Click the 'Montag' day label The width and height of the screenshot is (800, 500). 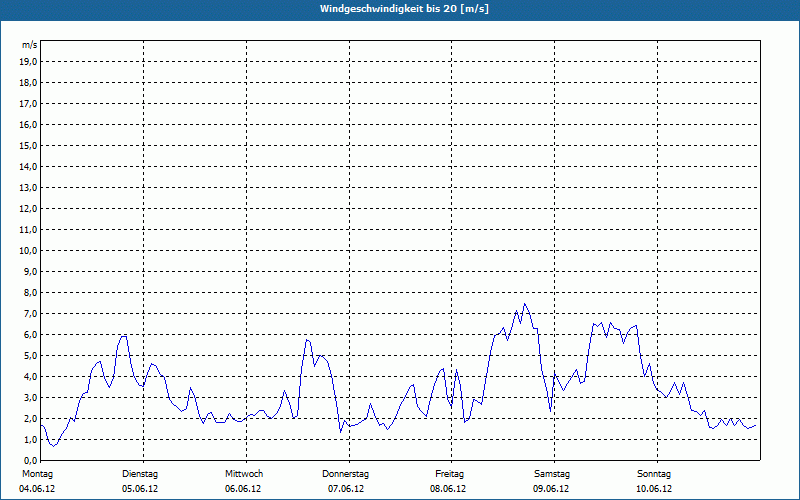[x=37, y=474]
